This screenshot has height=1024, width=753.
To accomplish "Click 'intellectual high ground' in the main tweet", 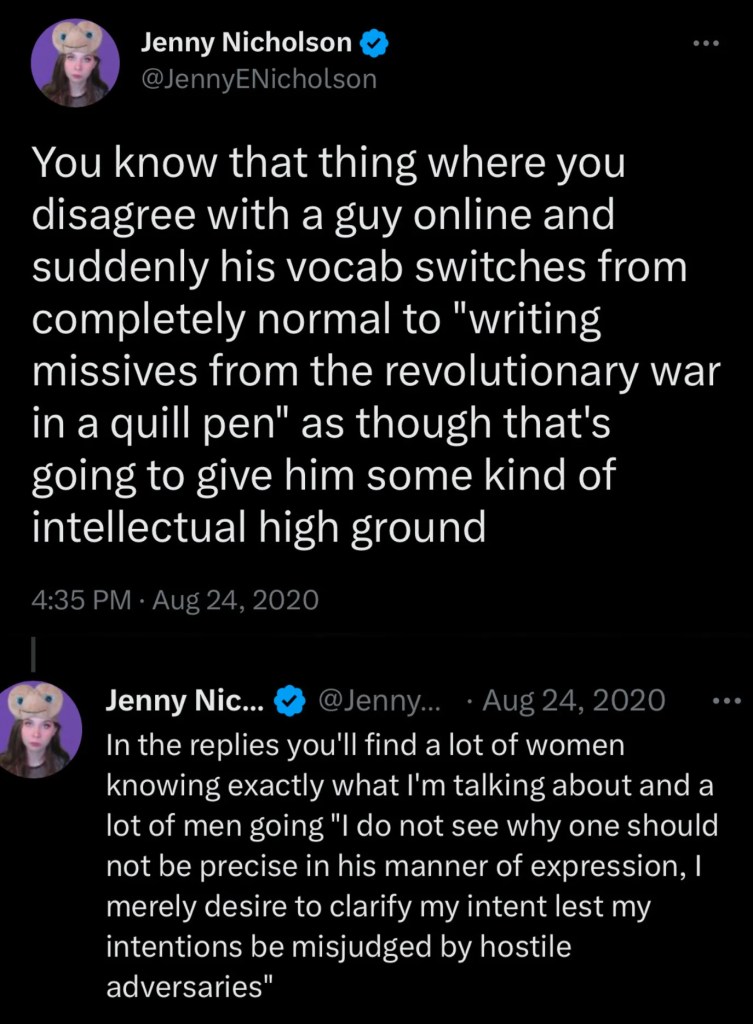I will (259, 527).
